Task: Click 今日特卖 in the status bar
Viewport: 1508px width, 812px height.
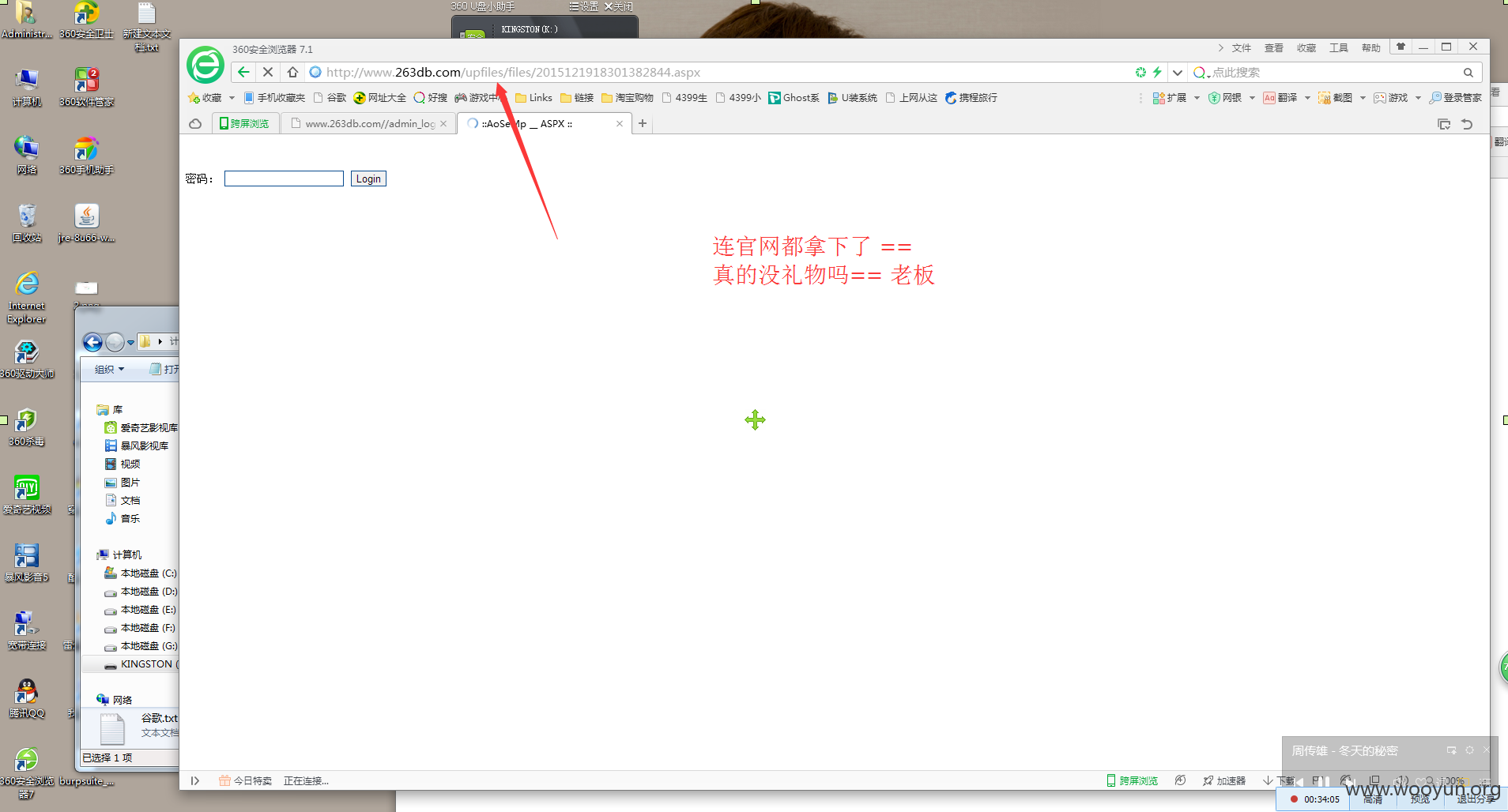Action: point(246,780)
